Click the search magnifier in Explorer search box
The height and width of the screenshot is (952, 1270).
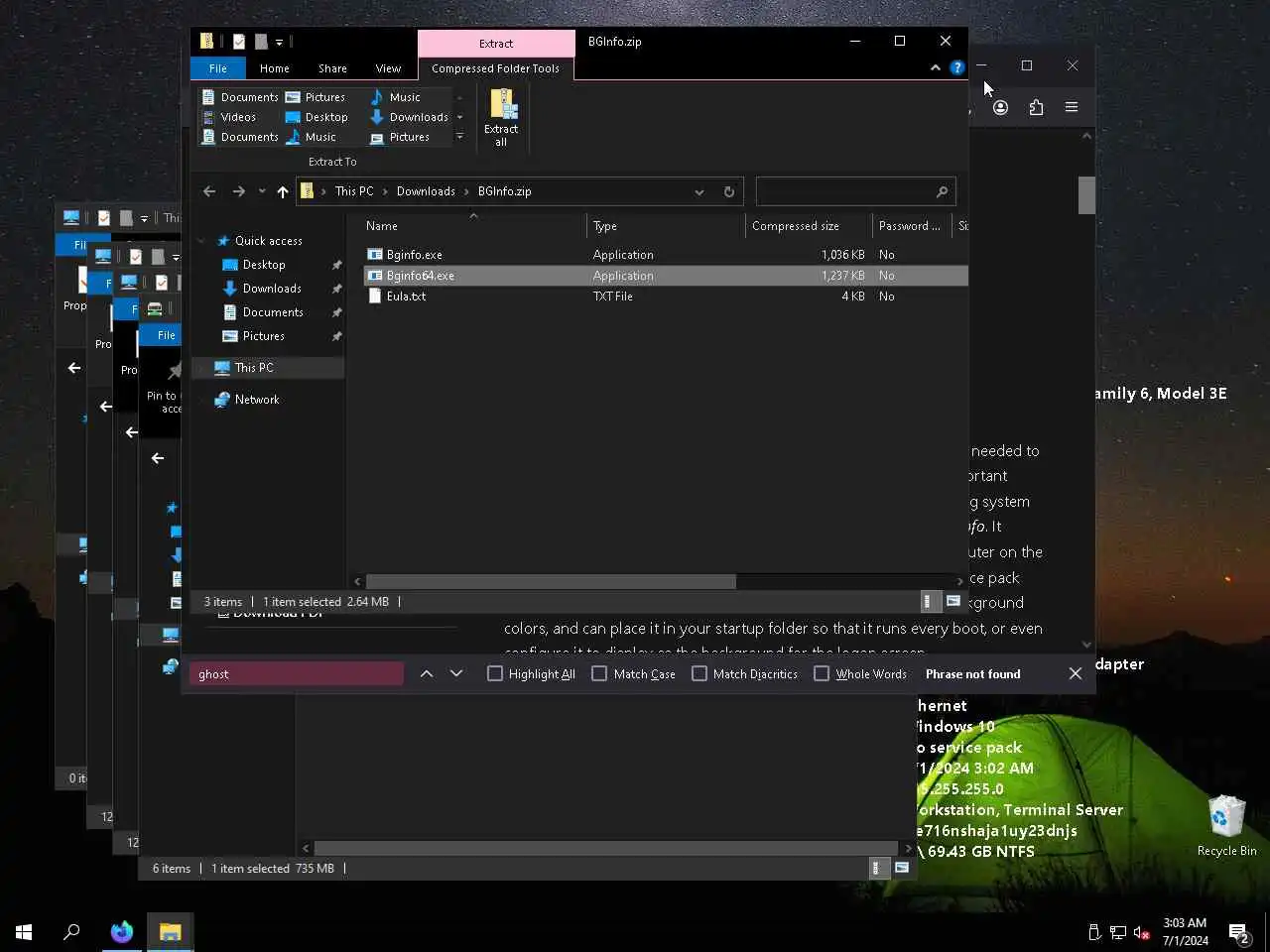(942, 191)
